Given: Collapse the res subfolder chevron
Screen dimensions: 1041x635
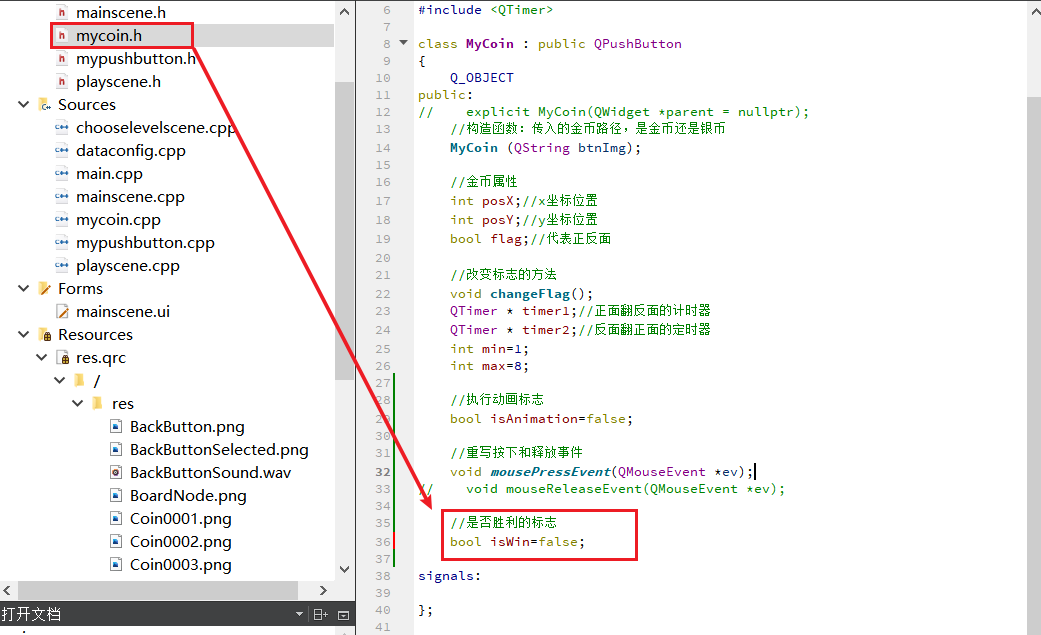Looking at the screenshot, I should pos(78,403).
